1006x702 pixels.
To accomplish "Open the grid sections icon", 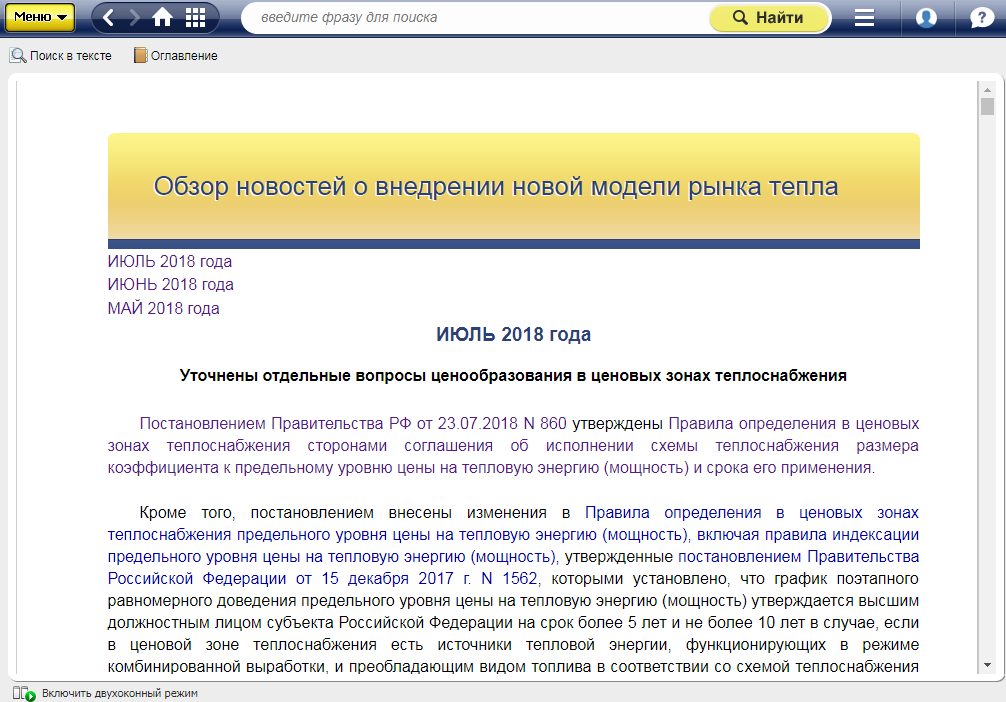I will click(x=196, y=17).
